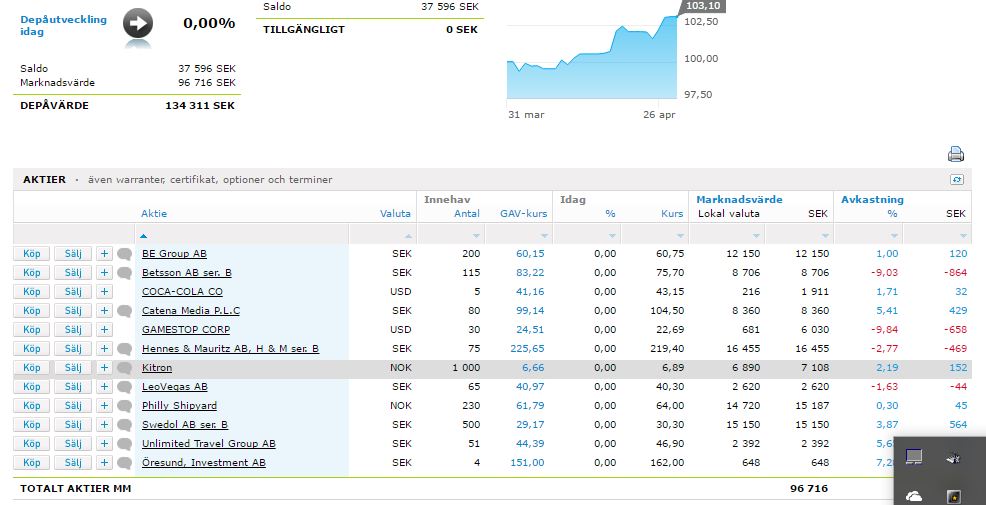The height and width of the screenshot is (505, 986).
Task: Click the printer icon above the table
Action: tap(955, 154)
